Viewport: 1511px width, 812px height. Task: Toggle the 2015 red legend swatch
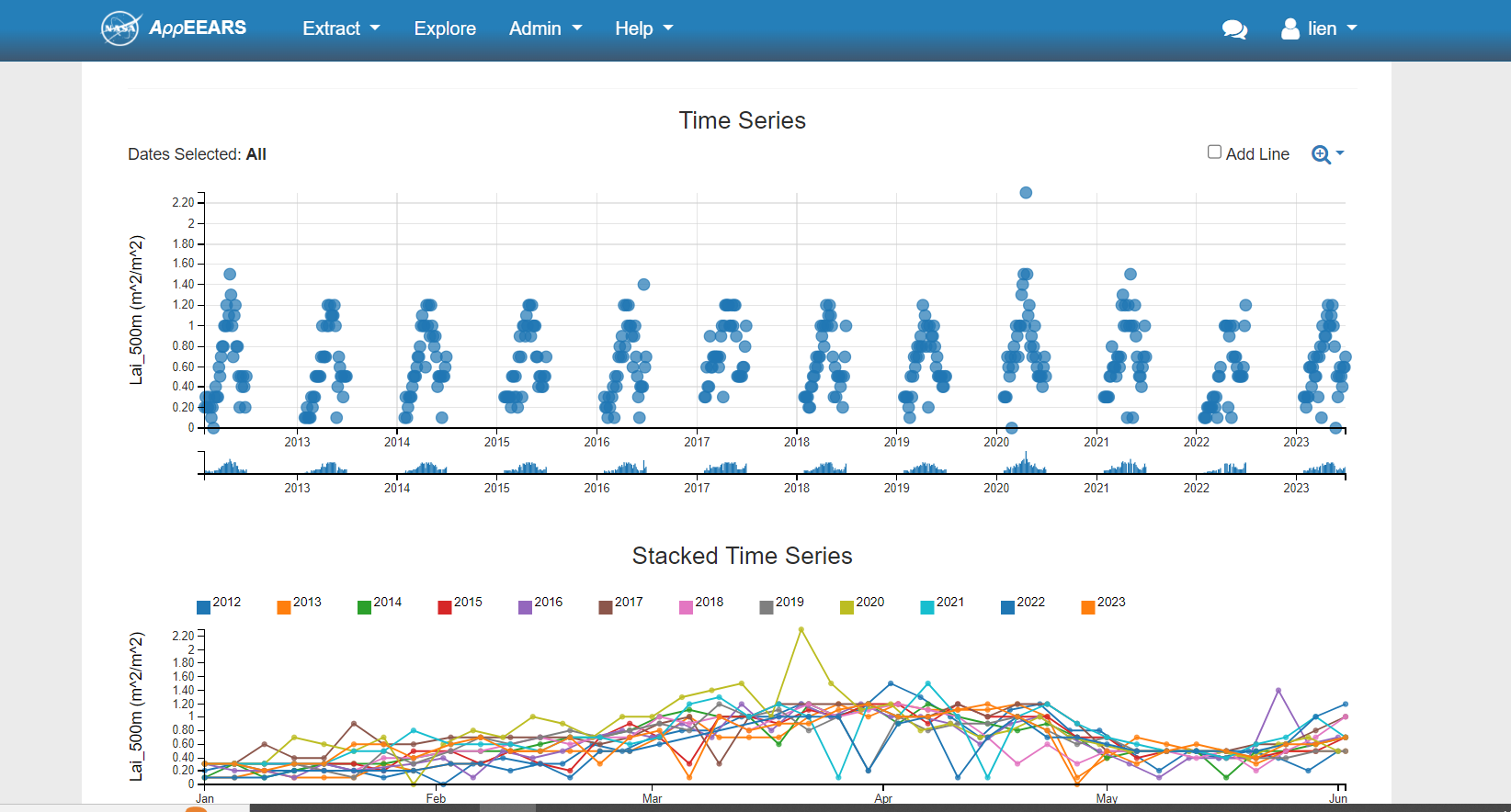pyautogui.click(x=445, y=607)
